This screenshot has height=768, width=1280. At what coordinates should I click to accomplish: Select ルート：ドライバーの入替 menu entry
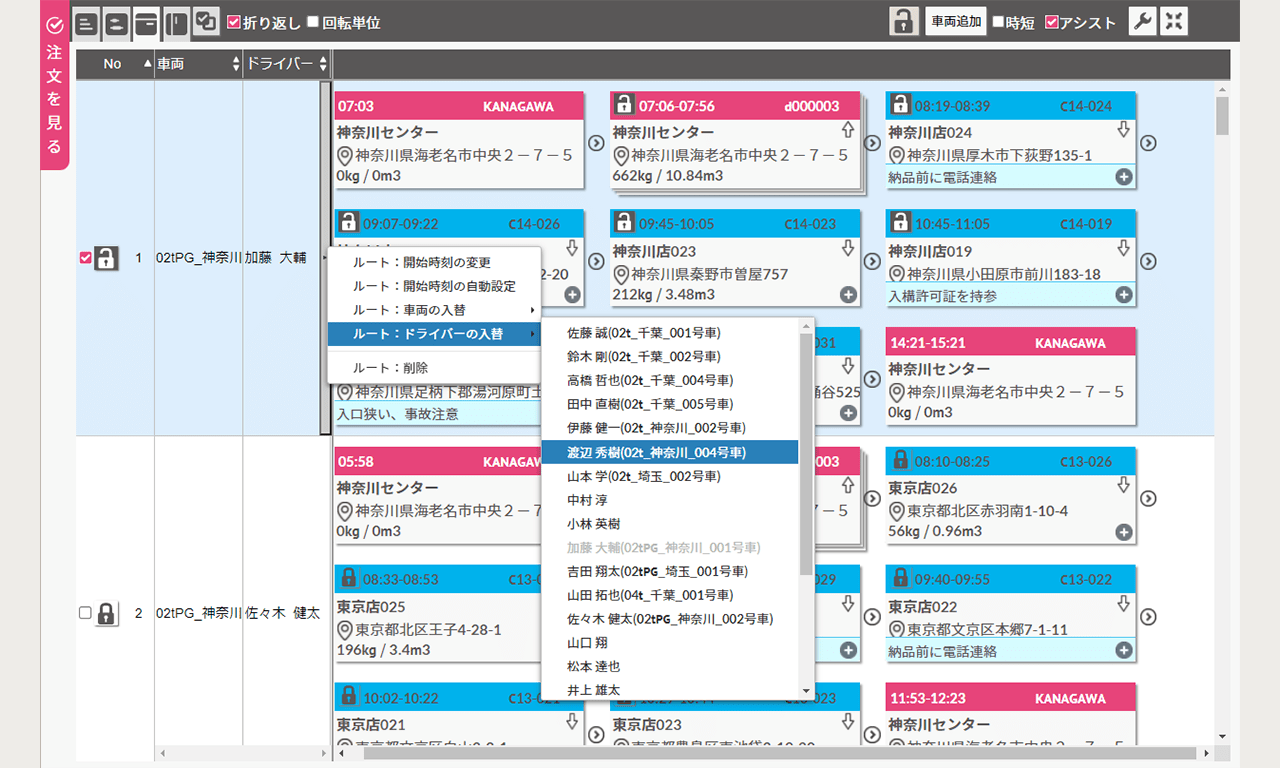(434, 334)
